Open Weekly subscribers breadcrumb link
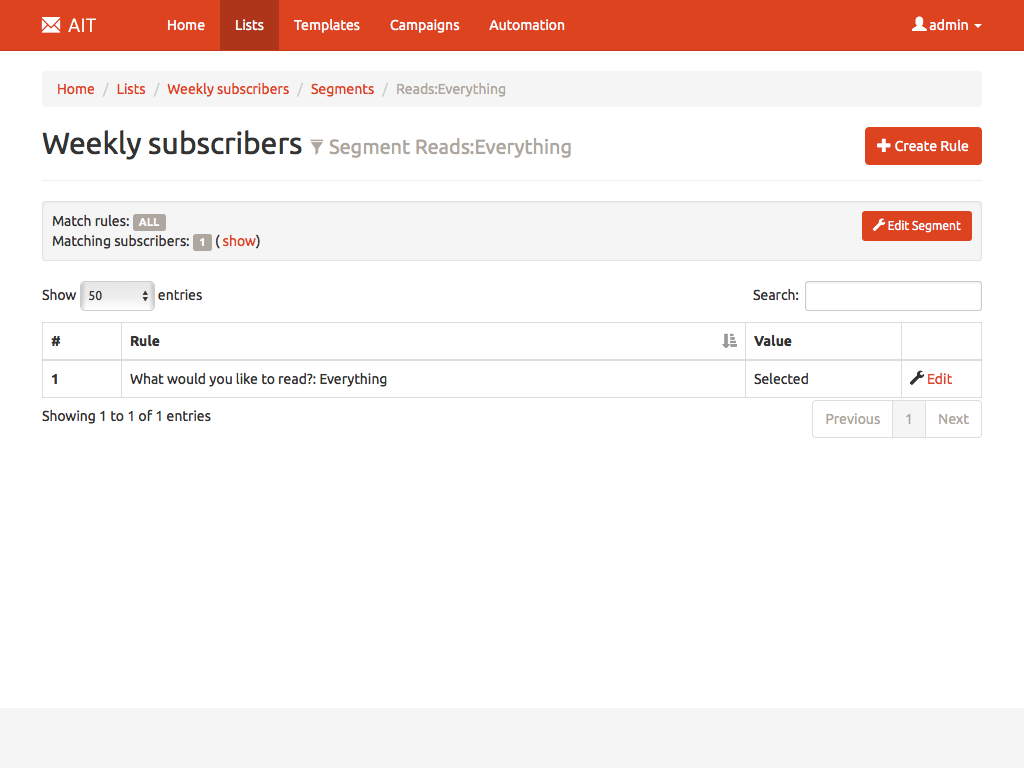1024x768 pixels. tap(228, 89)
